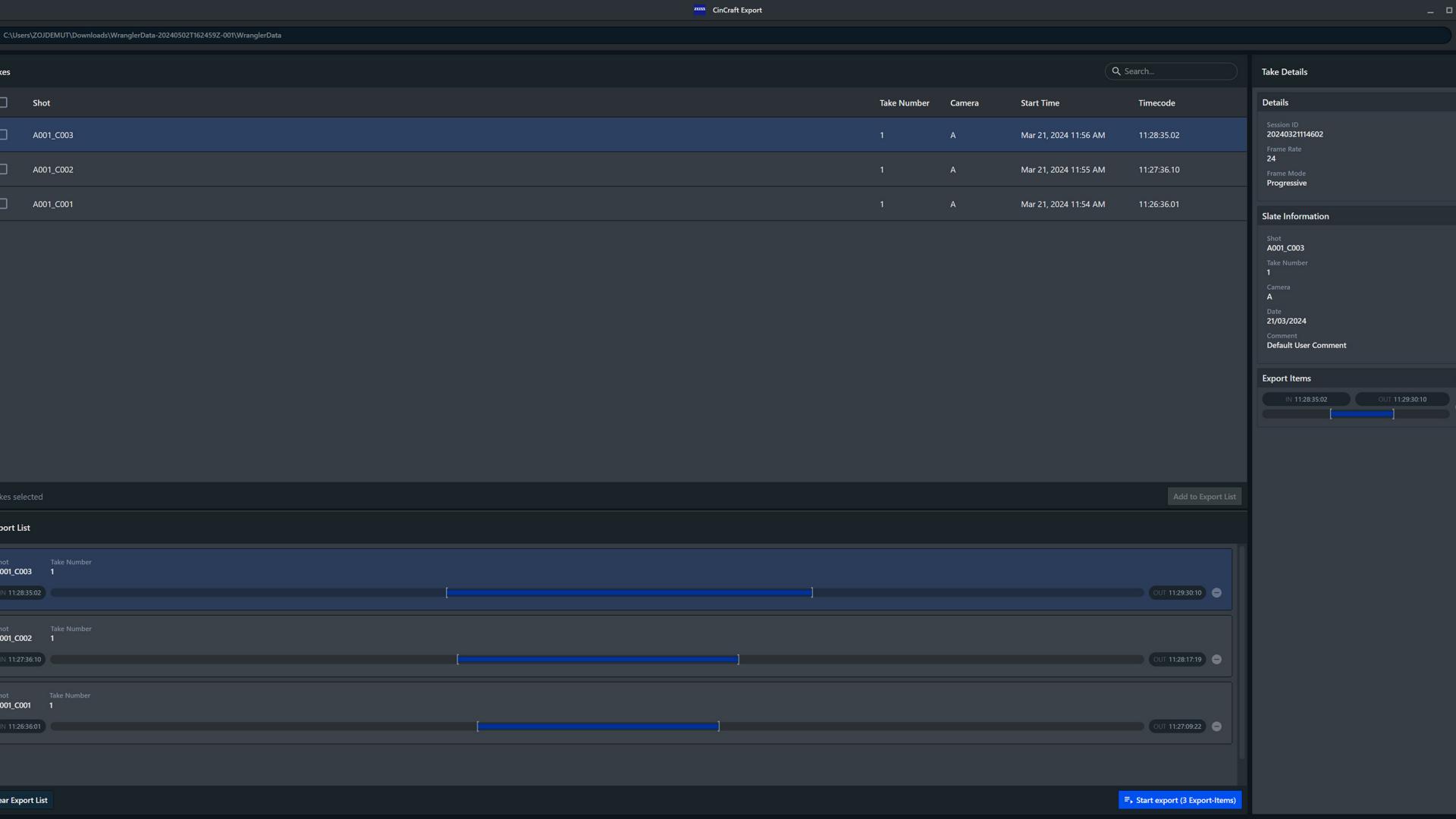Click the export list vertical scrollbar
The height and width of the screenshot is (819, 1456).
(1241, 652)
